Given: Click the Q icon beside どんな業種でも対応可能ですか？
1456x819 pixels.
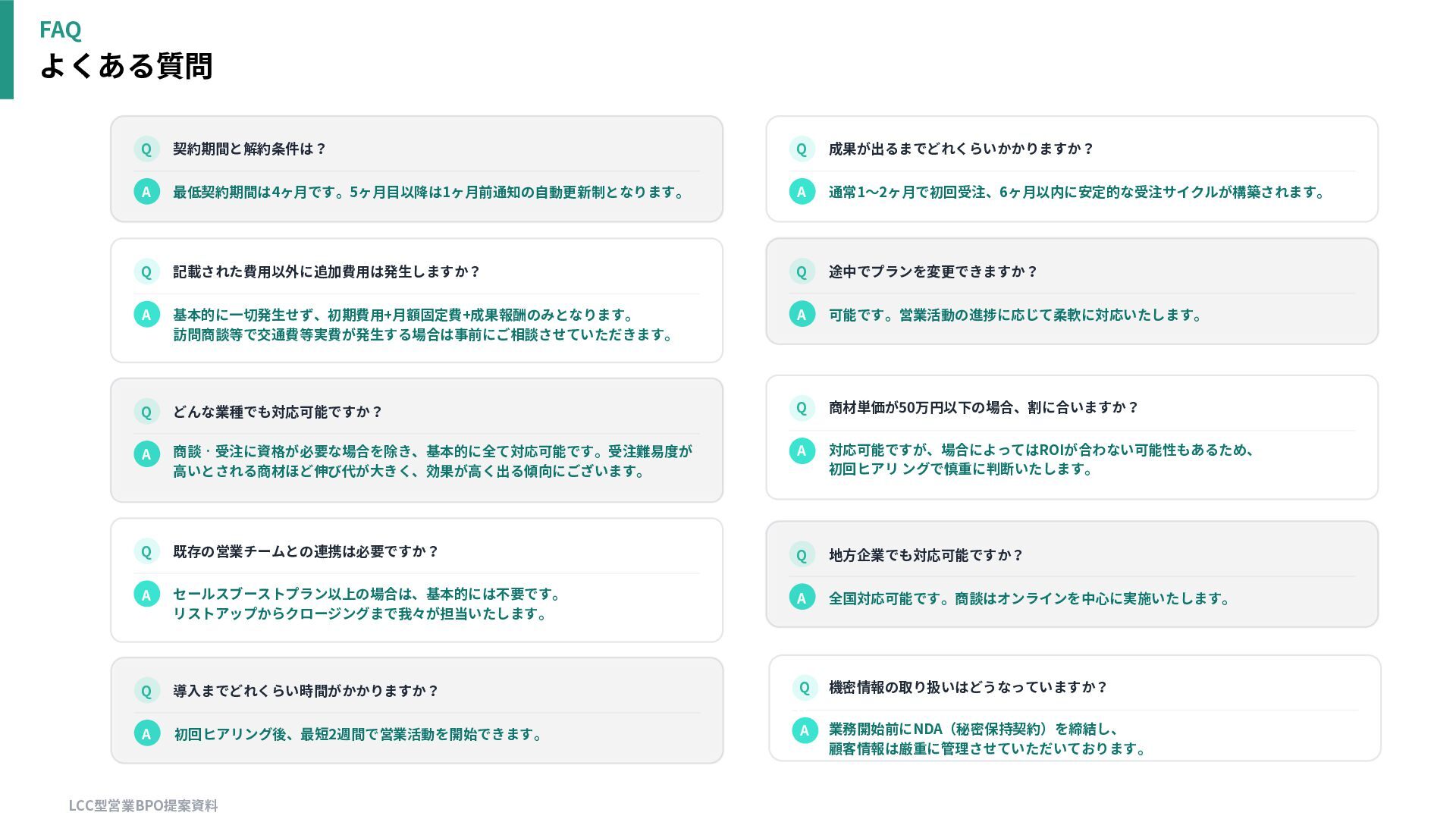Looking at the screenshot, I should pos(146,412).
